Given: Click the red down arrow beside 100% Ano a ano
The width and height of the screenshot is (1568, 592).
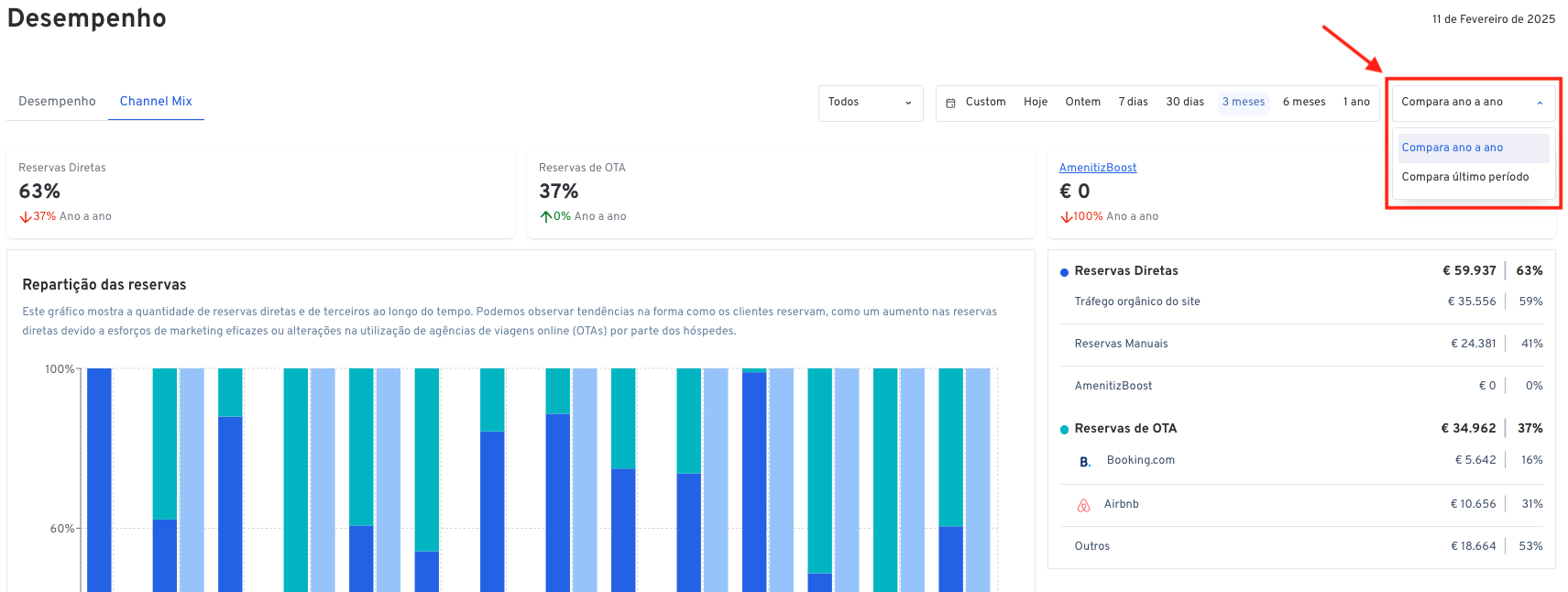Looking at the screenshot, I should tap(1066, 217).
